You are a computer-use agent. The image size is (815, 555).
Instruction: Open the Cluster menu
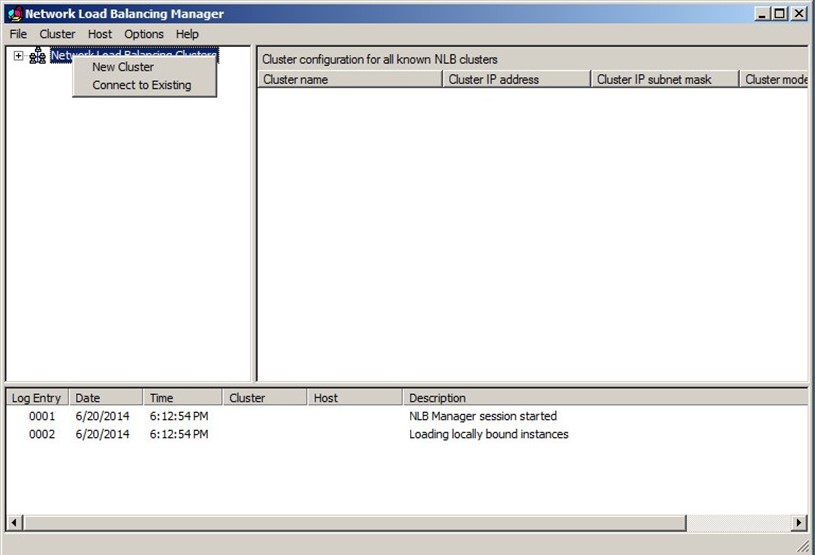(57, 34)
